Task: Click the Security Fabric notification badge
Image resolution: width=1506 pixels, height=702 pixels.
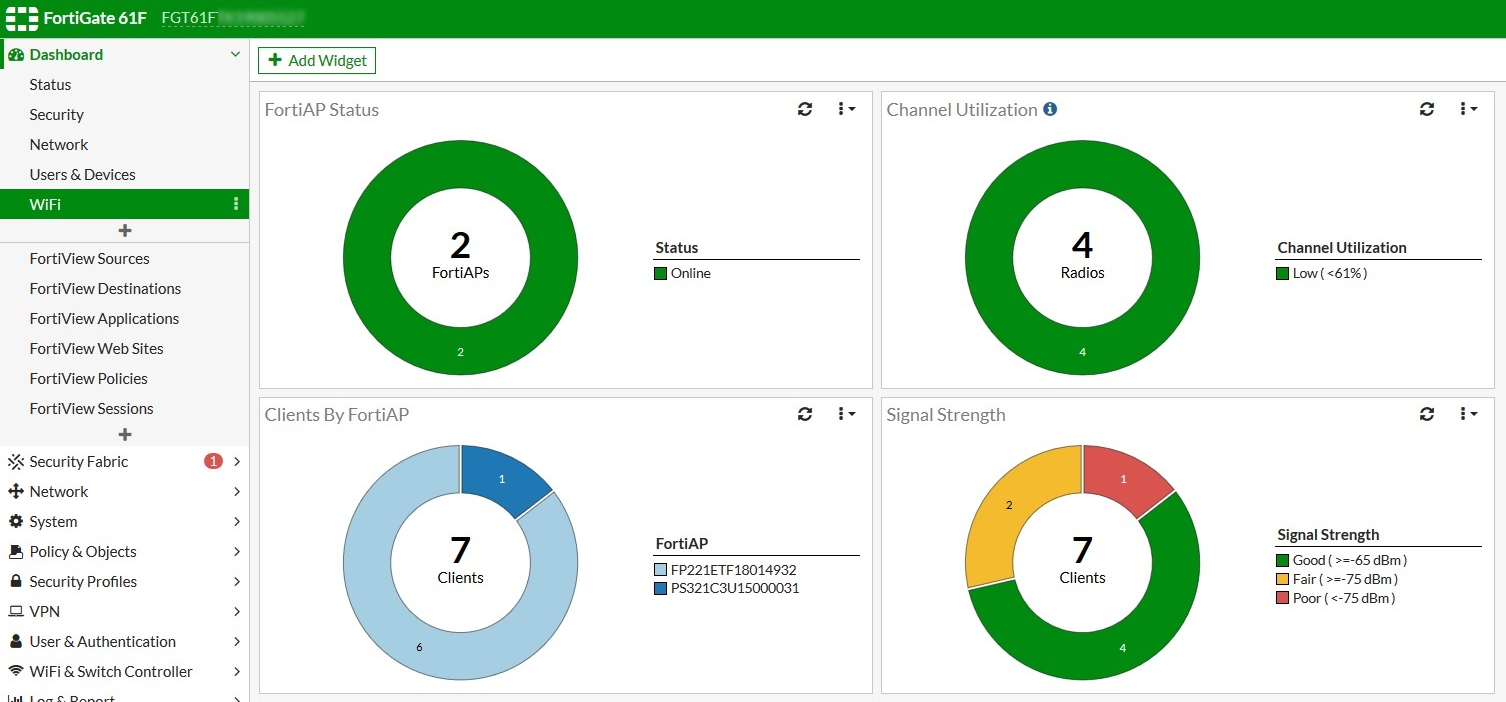Action: [213, 461]
